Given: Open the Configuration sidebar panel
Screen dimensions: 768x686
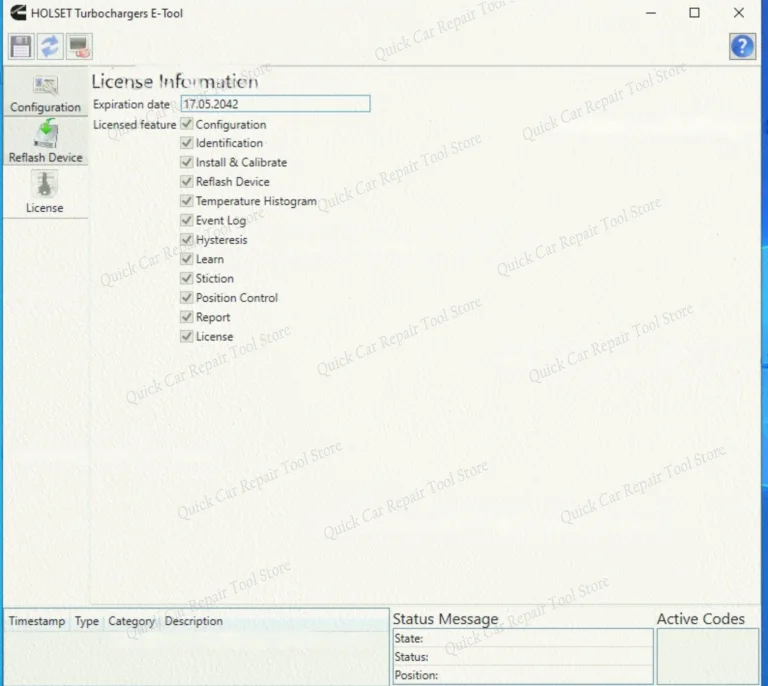Looking at the screenshot, I should (46, 93).
